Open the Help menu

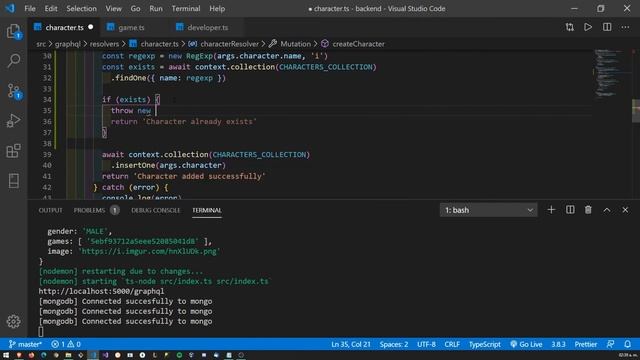click(217, 8)
